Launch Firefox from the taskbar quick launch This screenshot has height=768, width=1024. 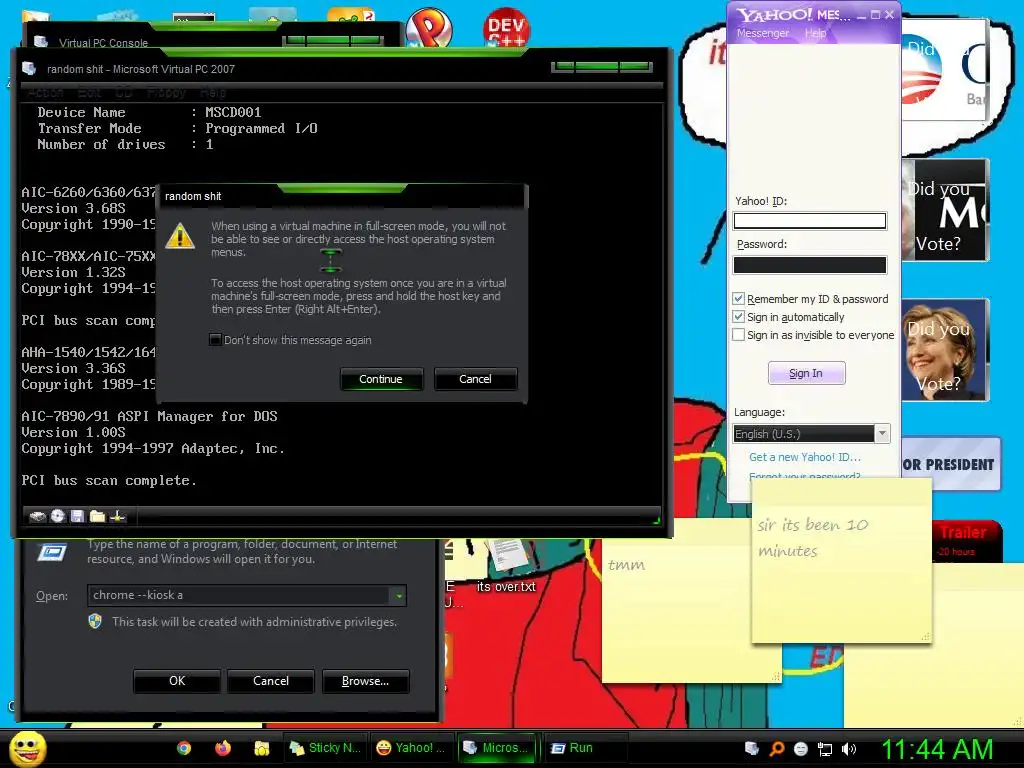(223, 748)
